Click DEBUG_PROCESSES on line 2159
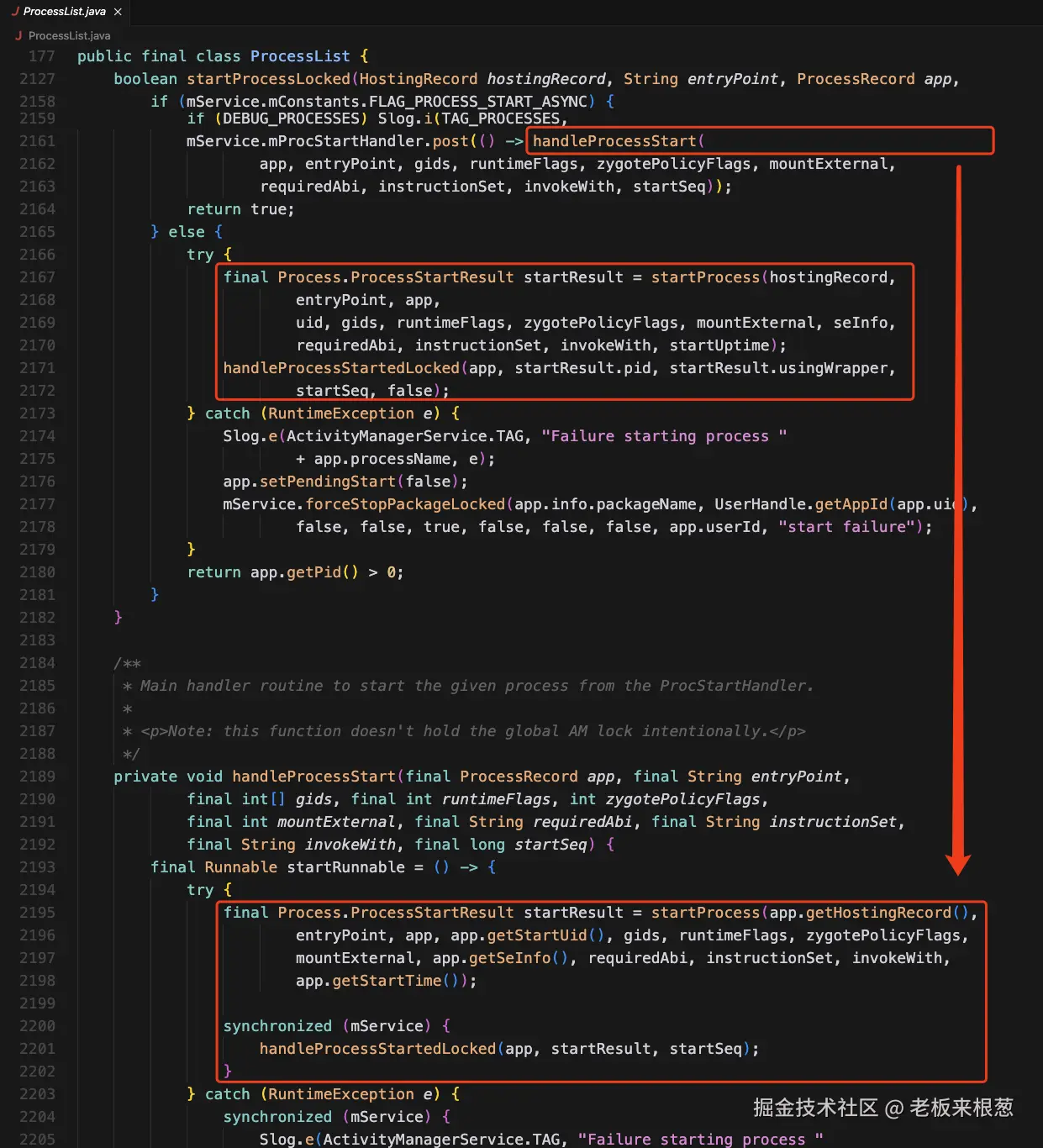The image size is (1043, 1148). [291, 118]
